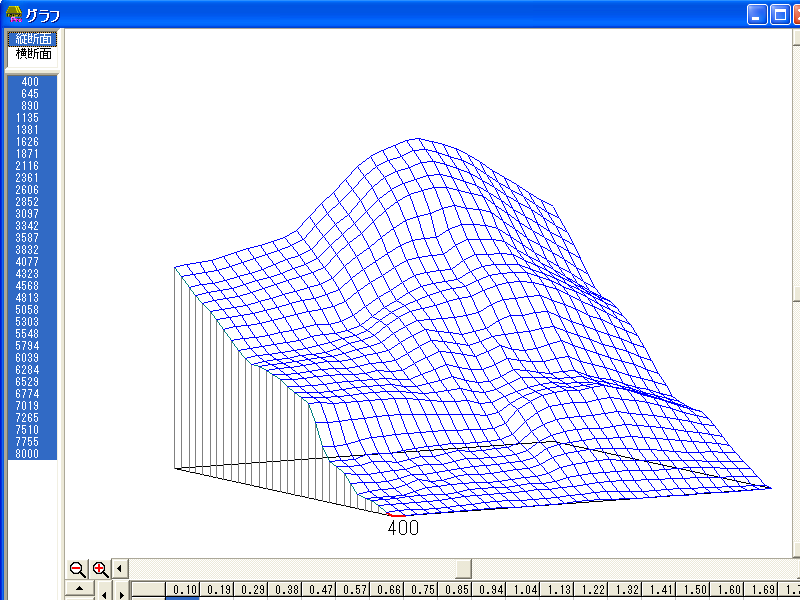
Task: Select value 6039 in the left list
Action: coord(32,358)
